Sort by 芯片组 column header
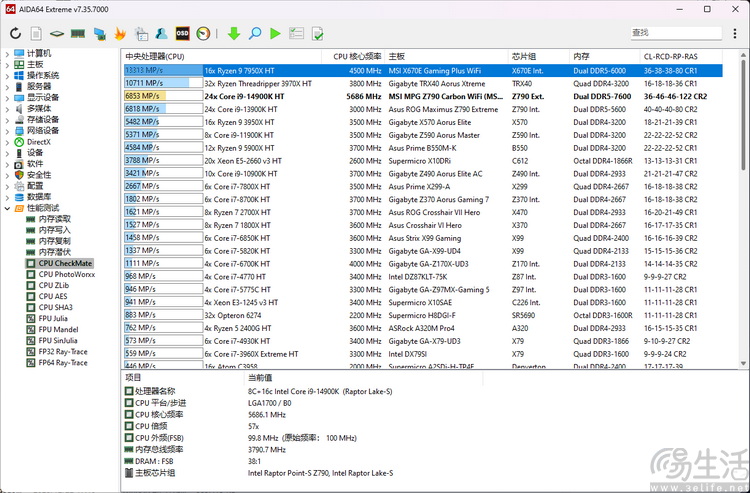The image size is (750, 493). pos(539,56)
